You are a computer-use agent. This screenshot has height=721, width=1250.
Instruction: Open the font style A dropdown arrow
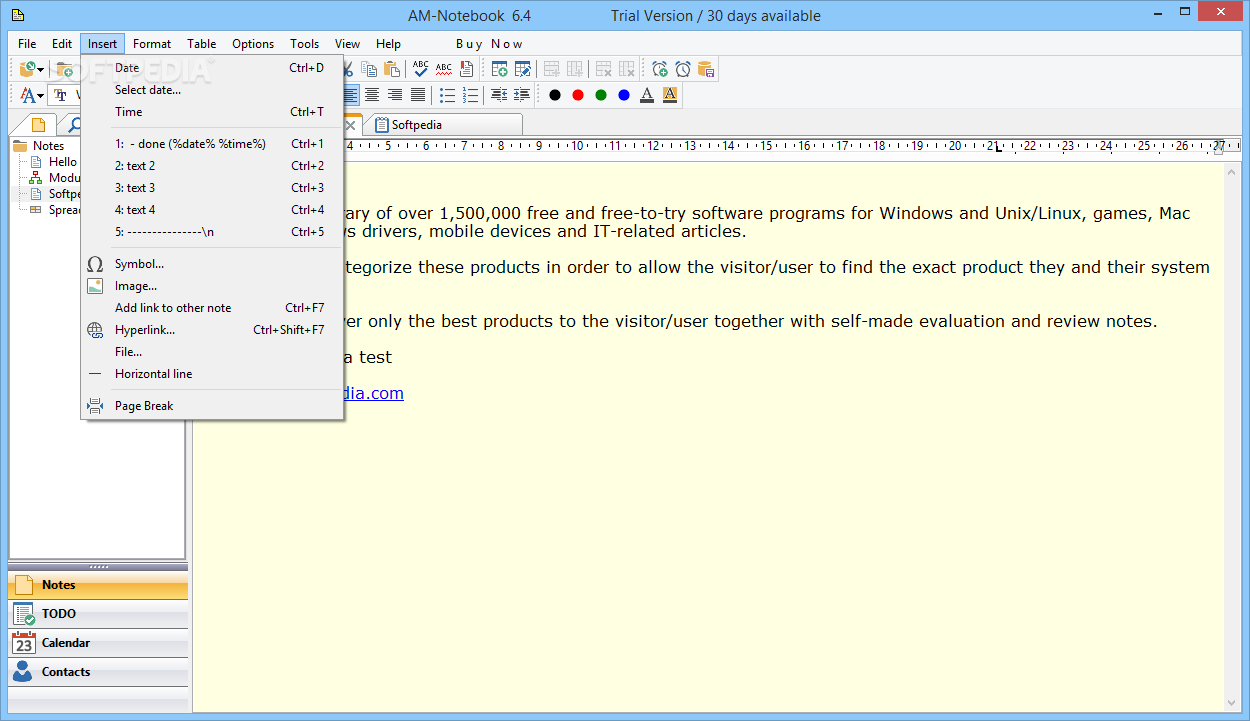pos(41,95)
